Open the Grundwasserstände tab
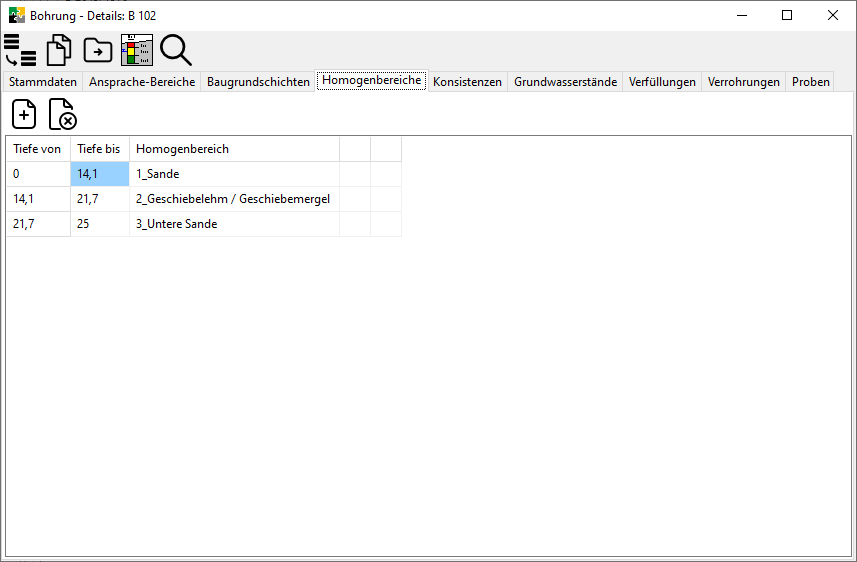The width and height of the screenshot is (857, 562). point(565,82)
